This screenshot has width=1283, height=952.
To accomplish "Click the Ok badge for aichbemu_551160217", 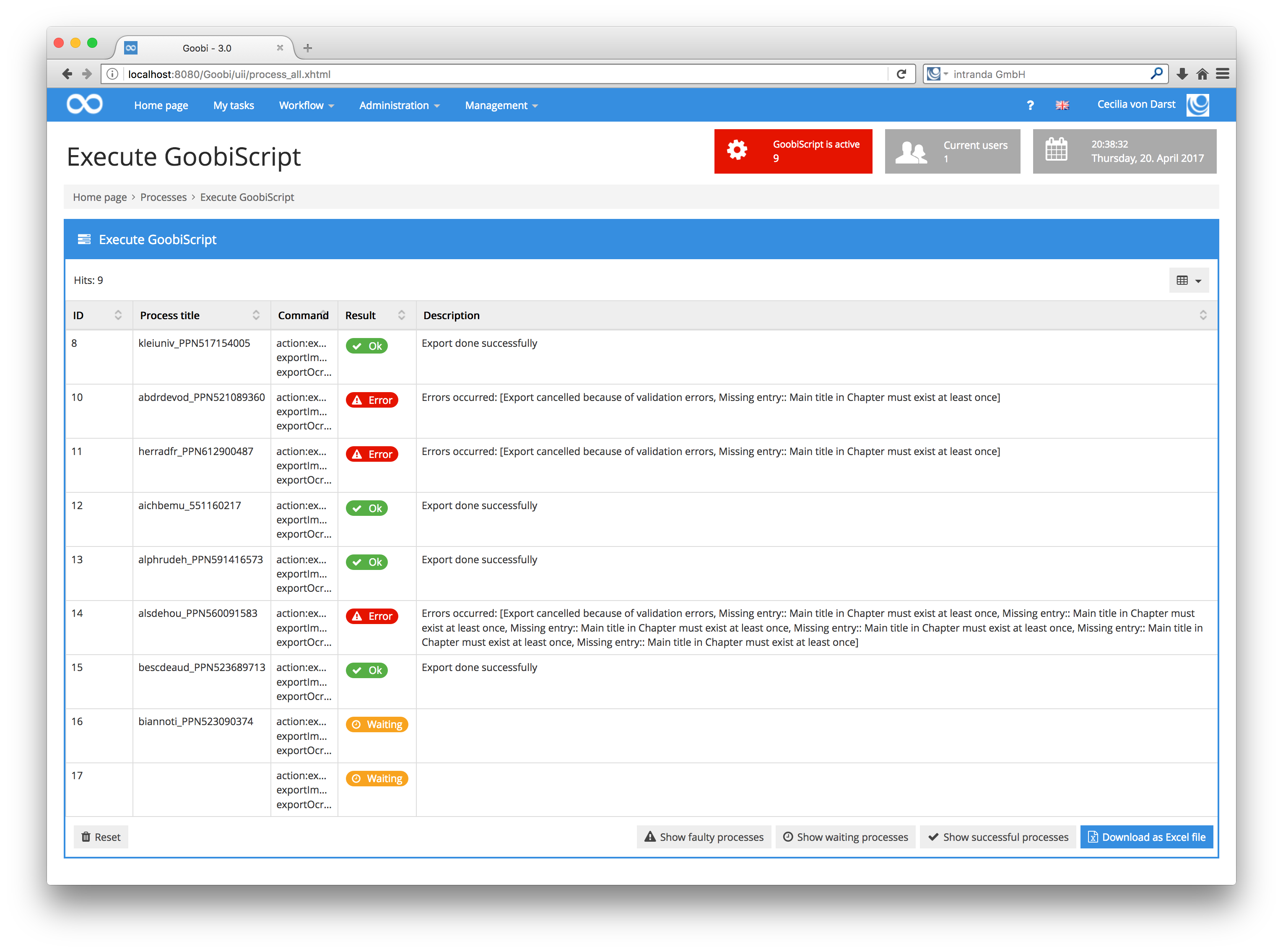I will tap(366, 508).
